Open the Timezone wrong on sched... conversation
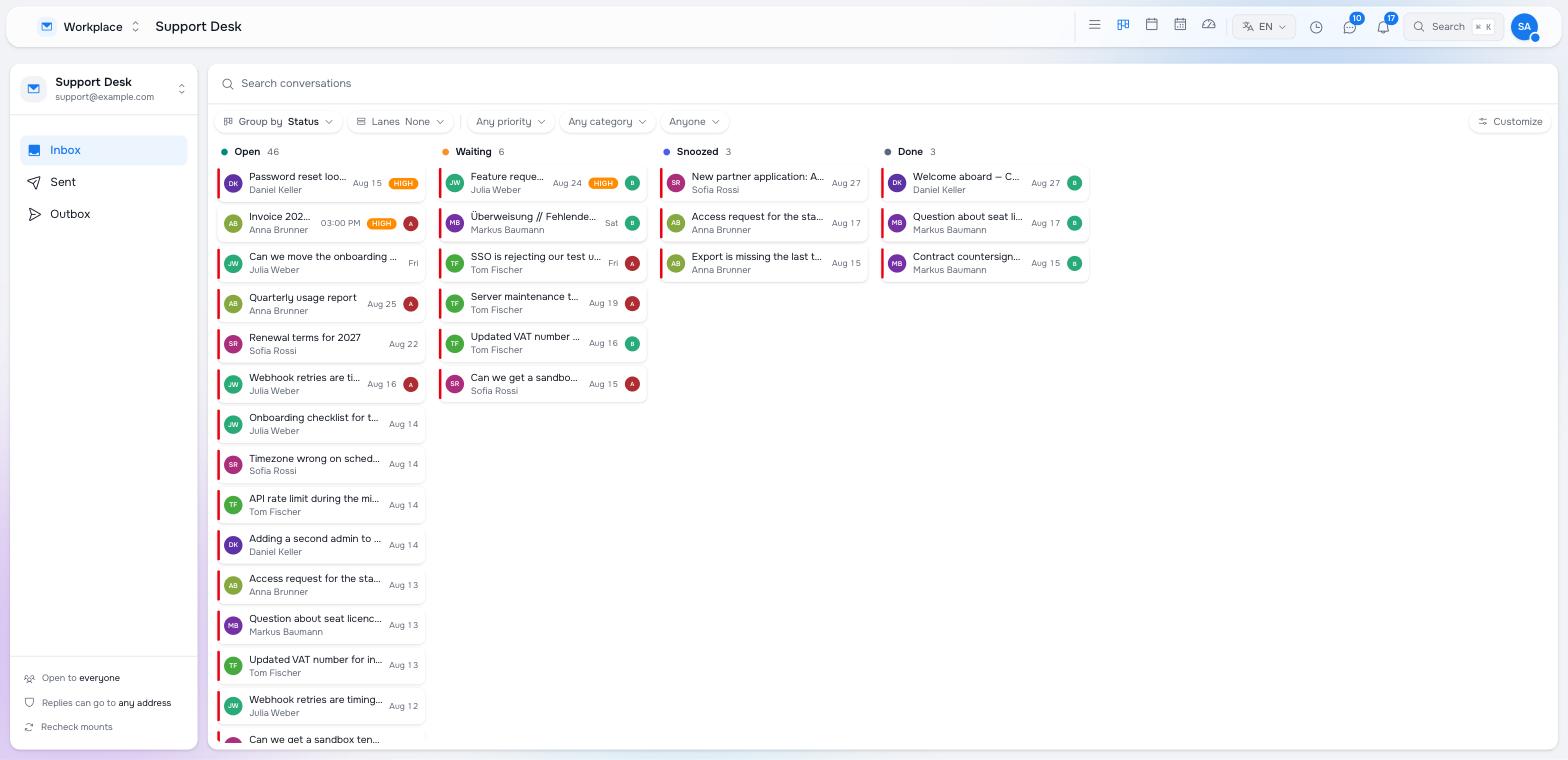The width and height of the screenshot is (1568, 760). (x=321, y=464)
